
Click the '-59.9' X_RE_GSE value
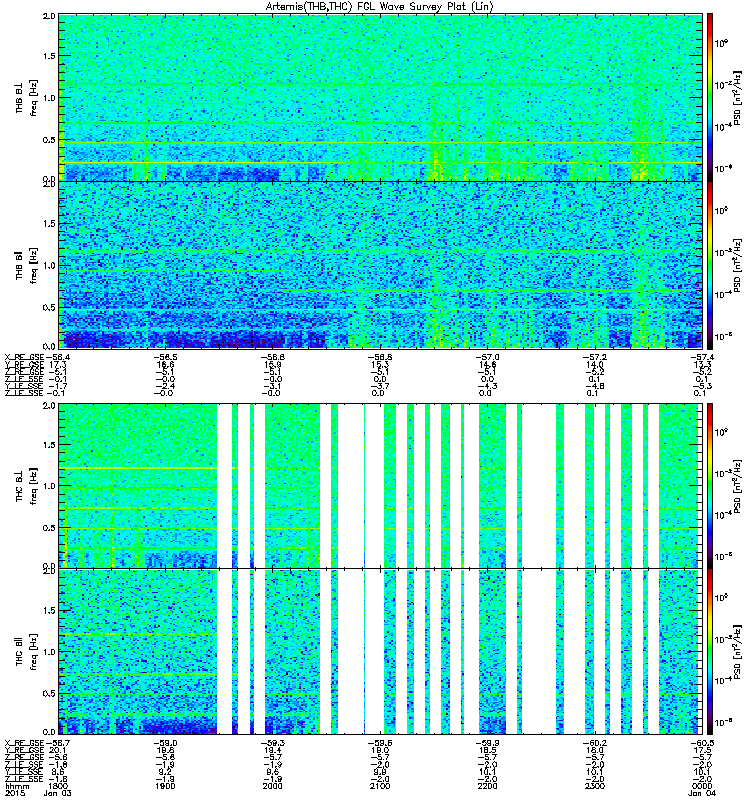[x=487, y=743]
